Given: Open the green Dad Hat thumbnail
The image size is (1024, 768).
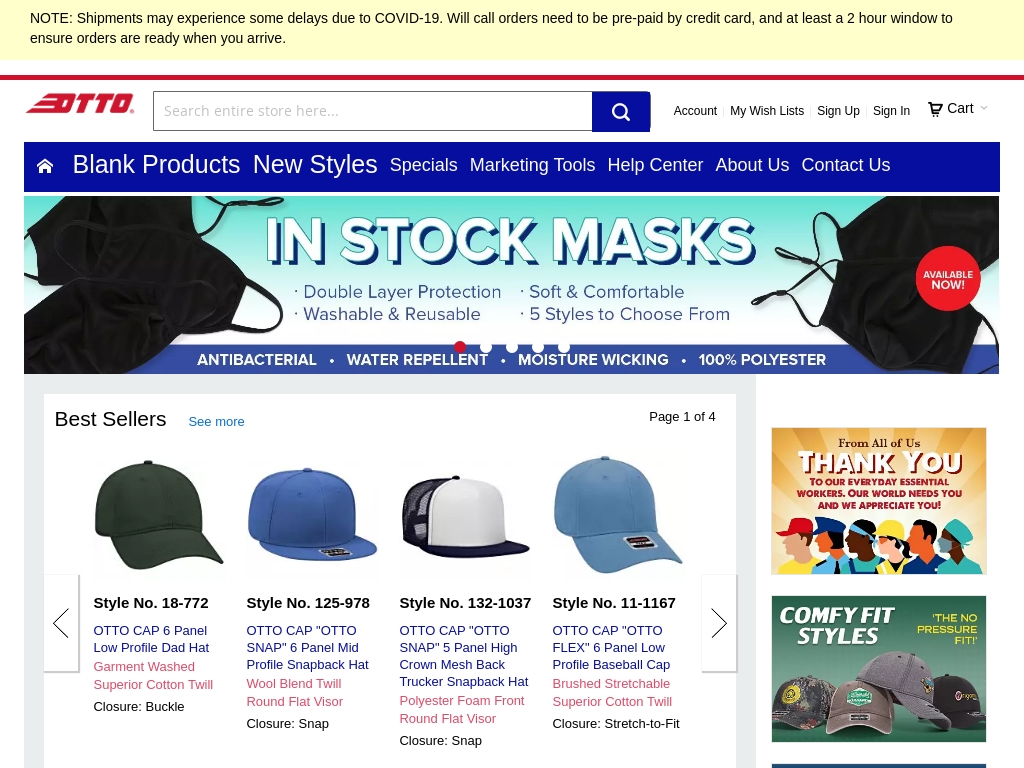Looking at the screenshot, I should tap(159, 516).
